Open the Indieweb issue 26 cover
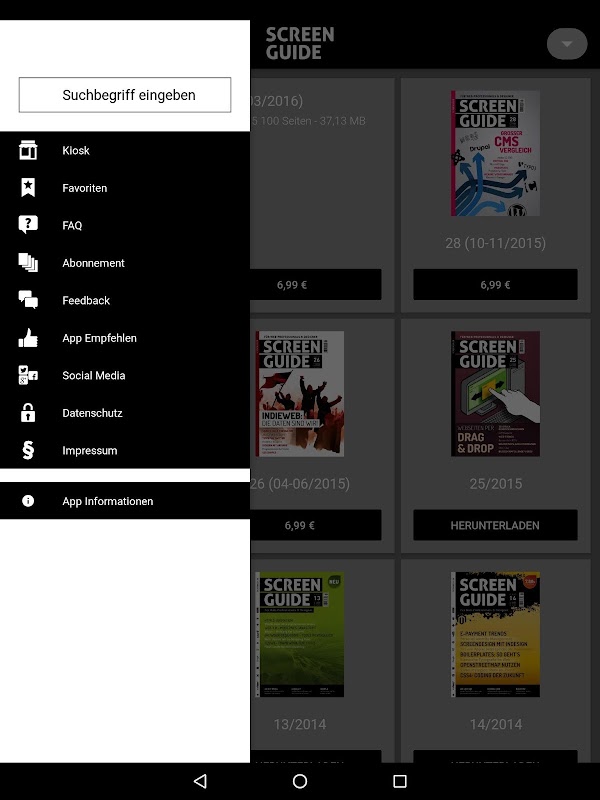This screenshot has height=800, width=600. point(299,394)
